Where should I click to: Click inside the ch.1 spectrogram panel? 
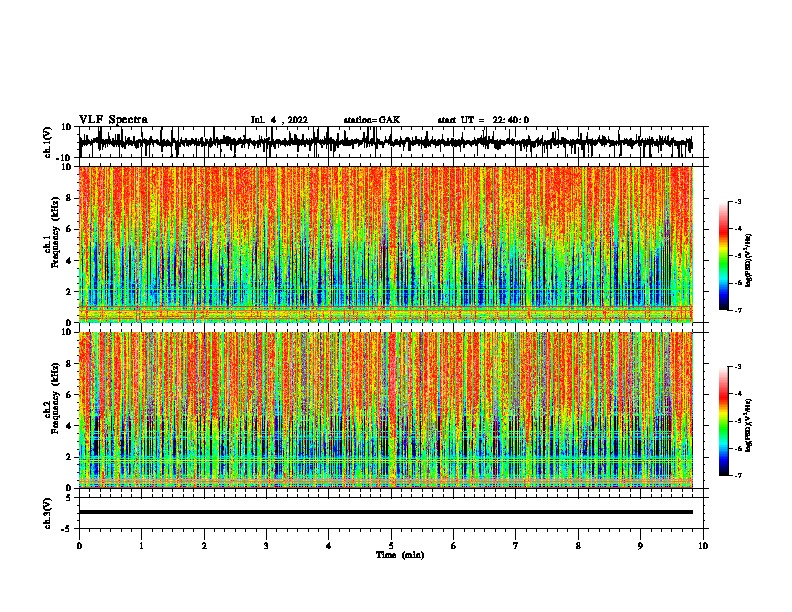point(386,244)
